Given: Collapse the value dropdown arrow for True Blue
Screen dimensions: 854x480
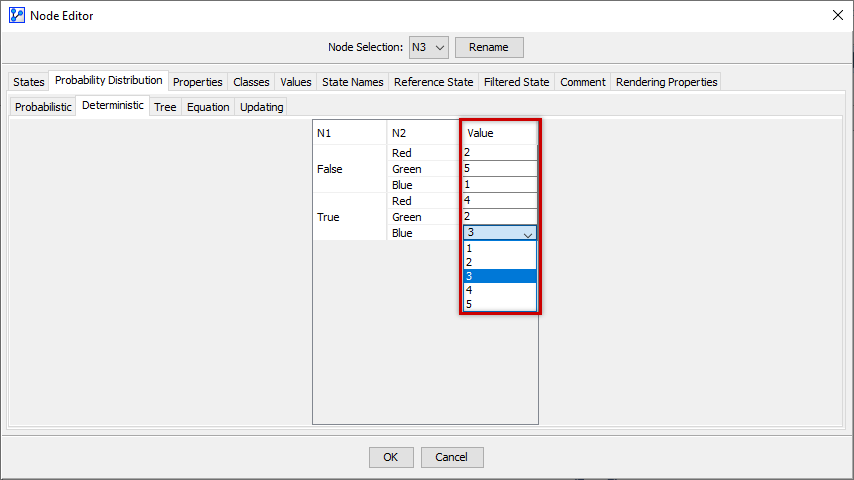Looking at the screenshot, I should pos(528,233).
